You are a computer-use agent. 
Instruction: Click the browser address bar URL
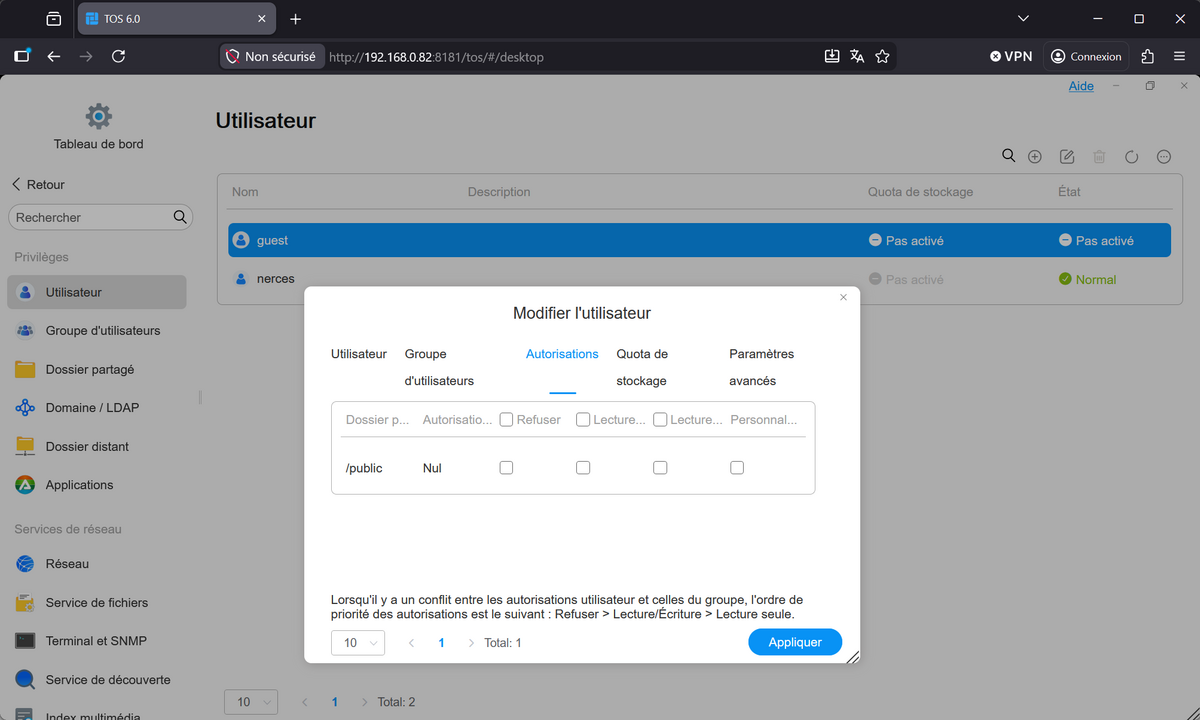pyautogui.click(x=436, y=57)
